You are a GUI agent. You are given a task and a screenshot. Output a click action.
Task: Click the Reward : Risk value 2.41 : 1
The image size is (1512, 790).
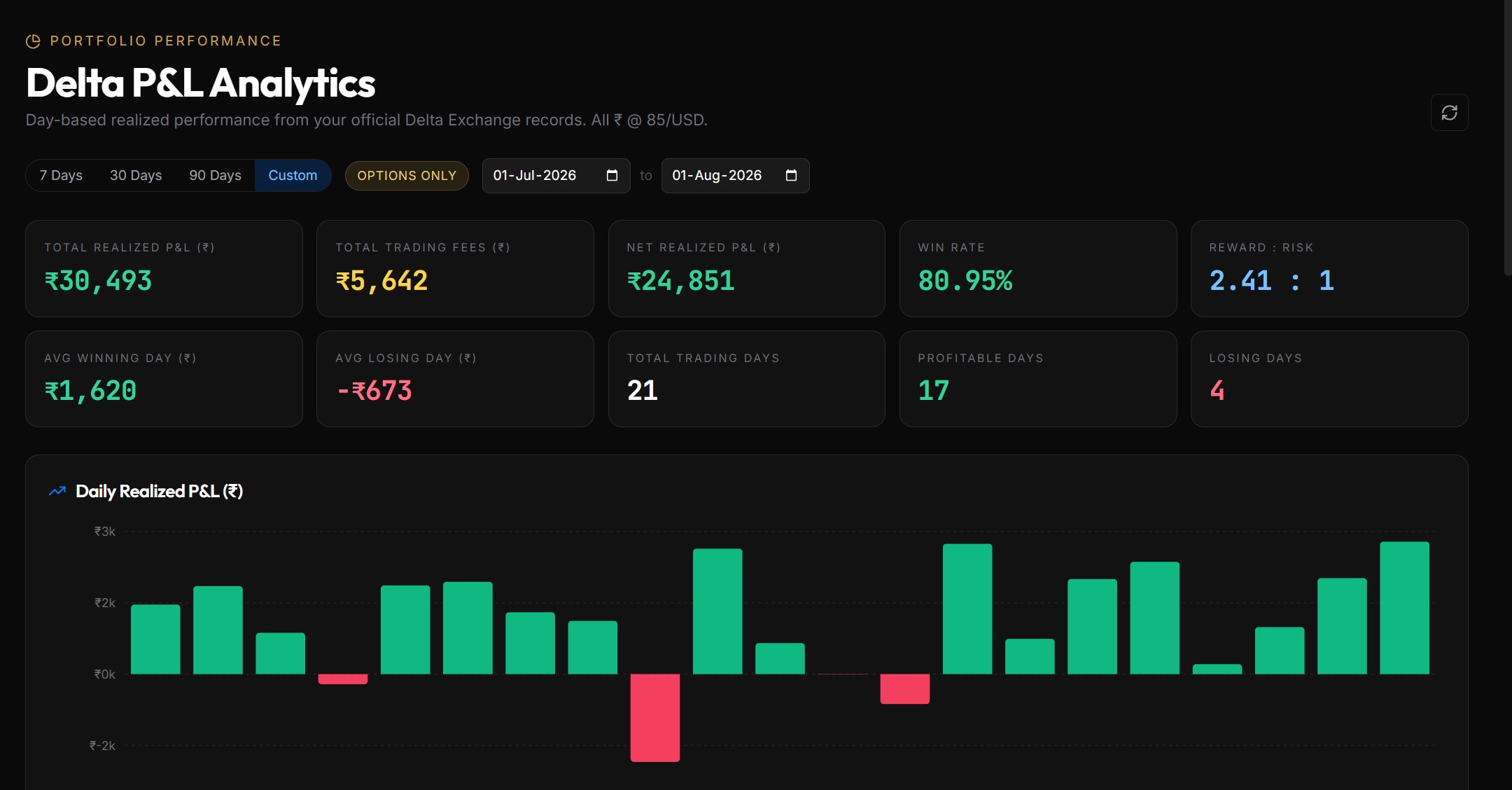tap(1271, 281)
